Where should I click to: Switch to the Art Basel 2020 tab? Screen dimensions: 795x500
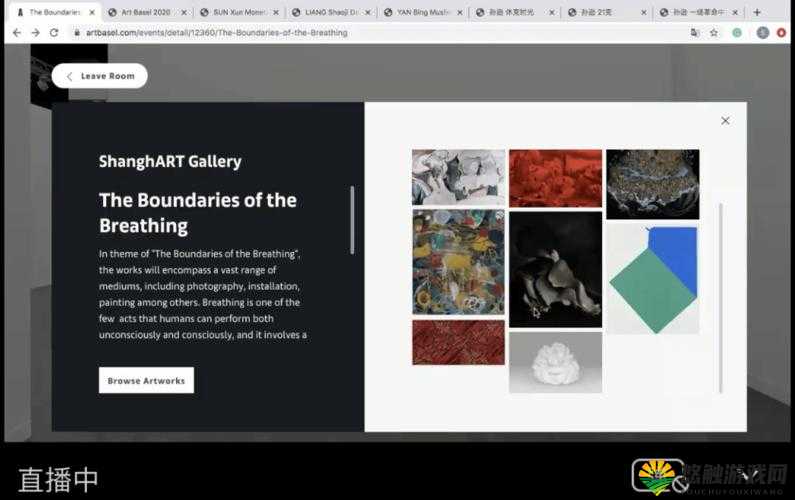[x=146, y=12]
